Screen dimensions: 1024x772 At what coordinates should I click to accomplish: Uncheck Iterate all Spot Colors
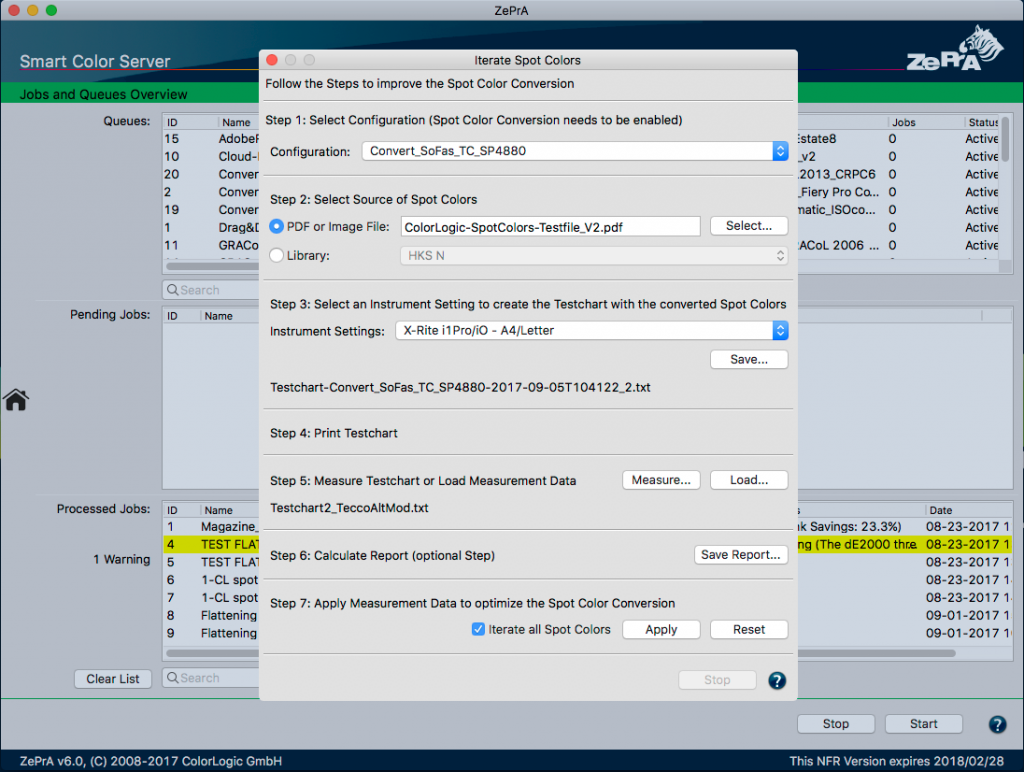coord(478,629)
